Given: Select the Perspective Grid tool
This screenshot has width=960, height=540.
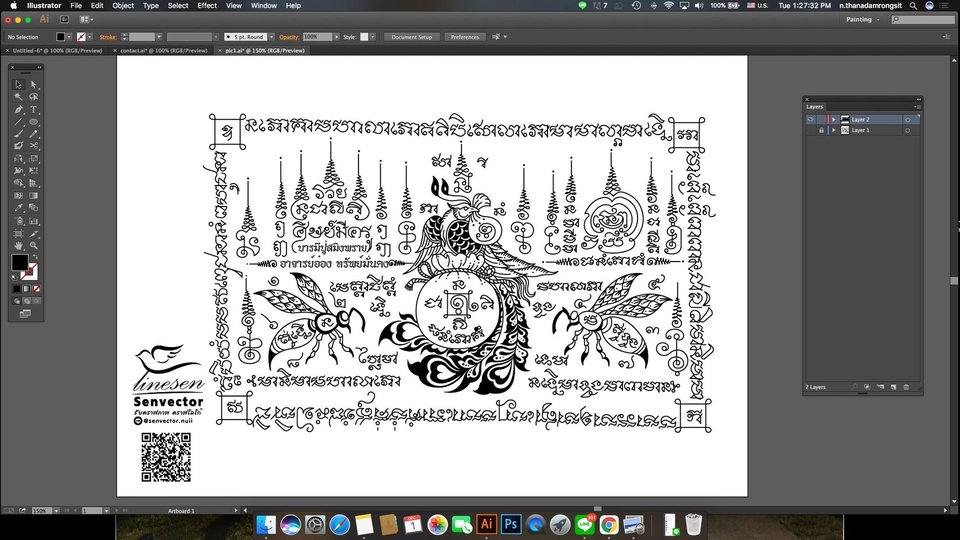Looking at the screenshot, I should [34, 183].
